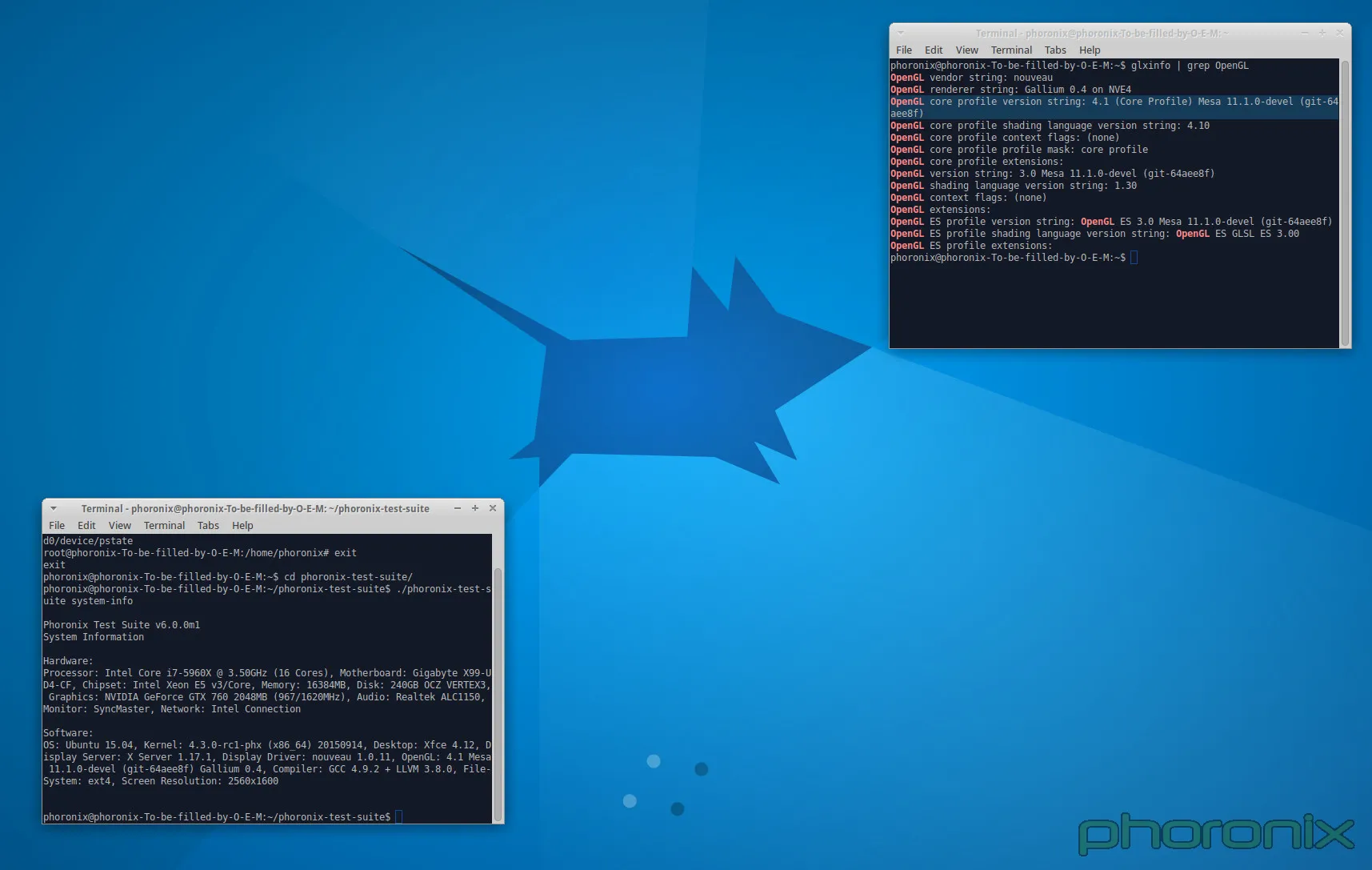The image size is (1372, 870).
Task: Open Help menu in the phoronix-test-suite terminal
Action: [x=242, y=526]
